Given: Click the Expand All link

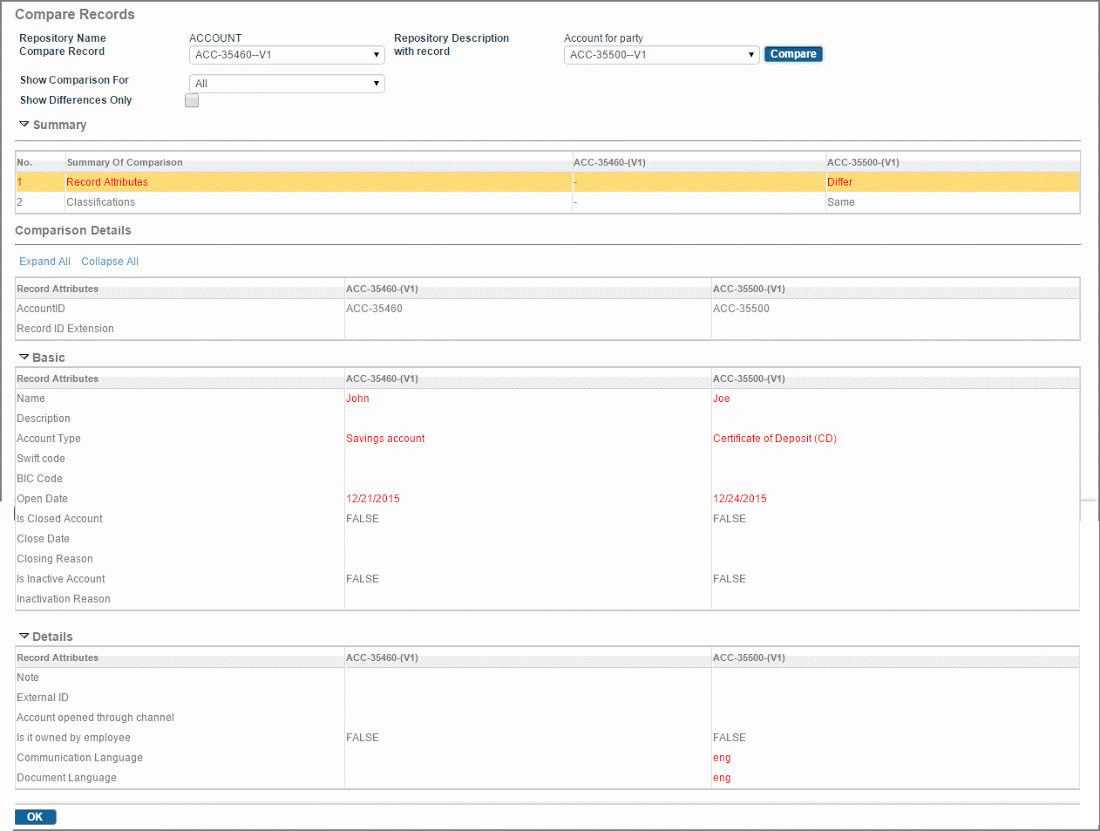Looking at the screenshot, I should 45,261.
